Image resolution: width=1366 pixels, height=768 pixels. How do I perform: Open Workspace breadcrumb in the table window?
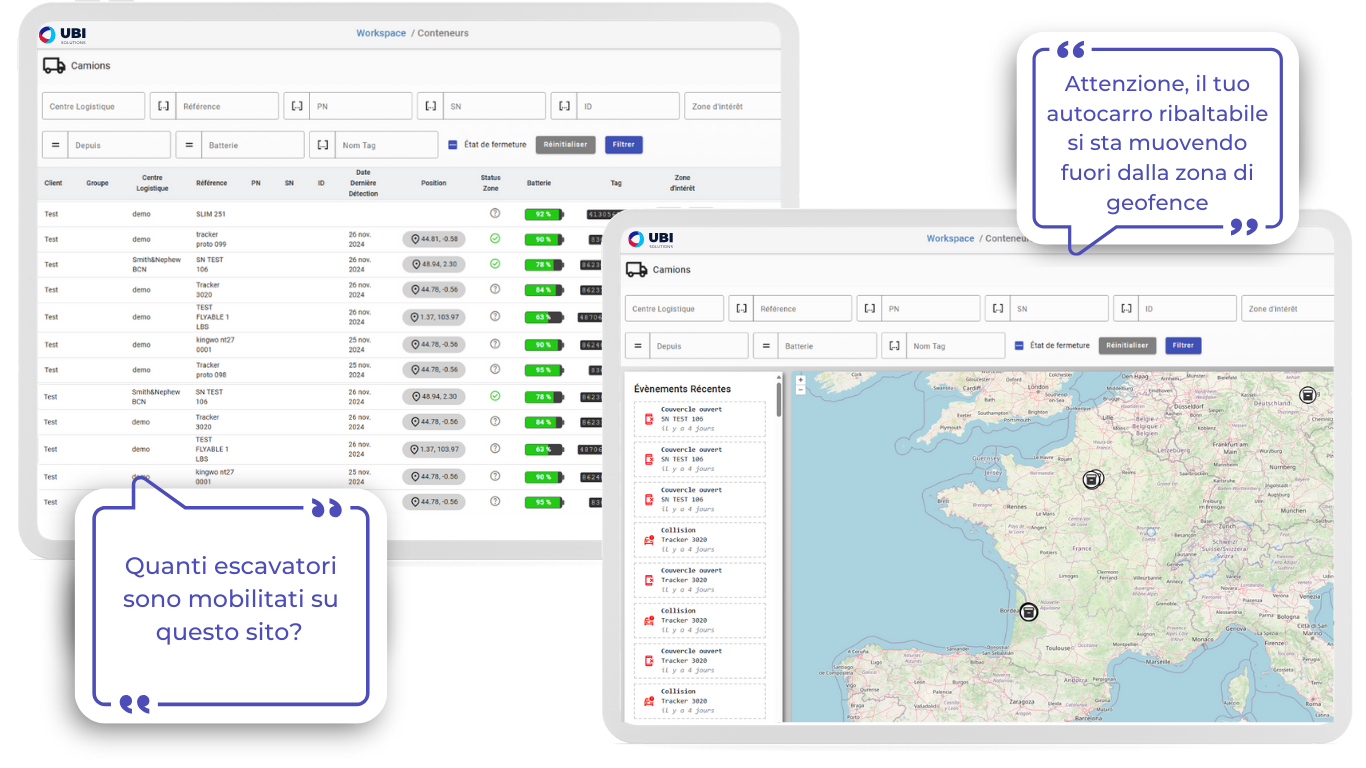coord(381,33)
